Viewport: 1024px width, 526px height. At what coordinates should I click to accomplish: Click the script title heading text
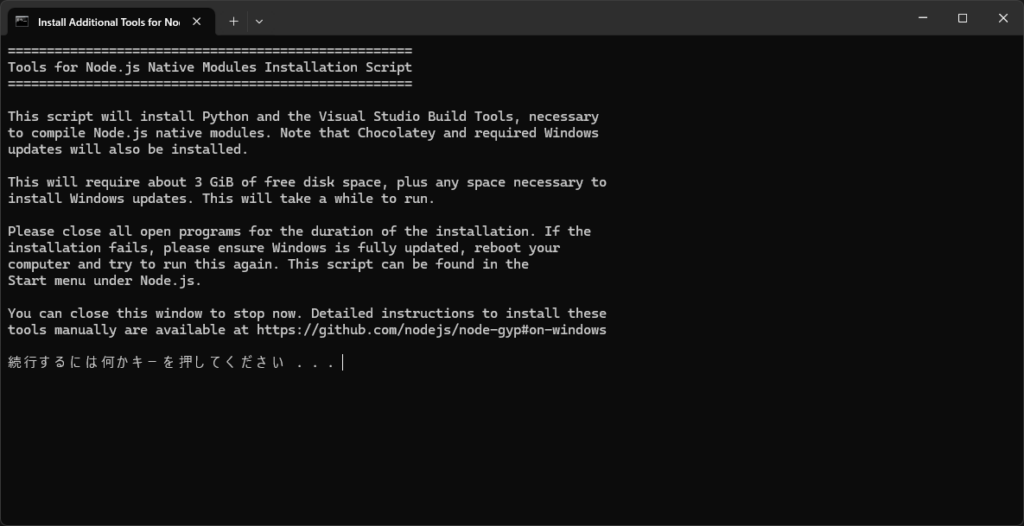[x=210, y=67]
